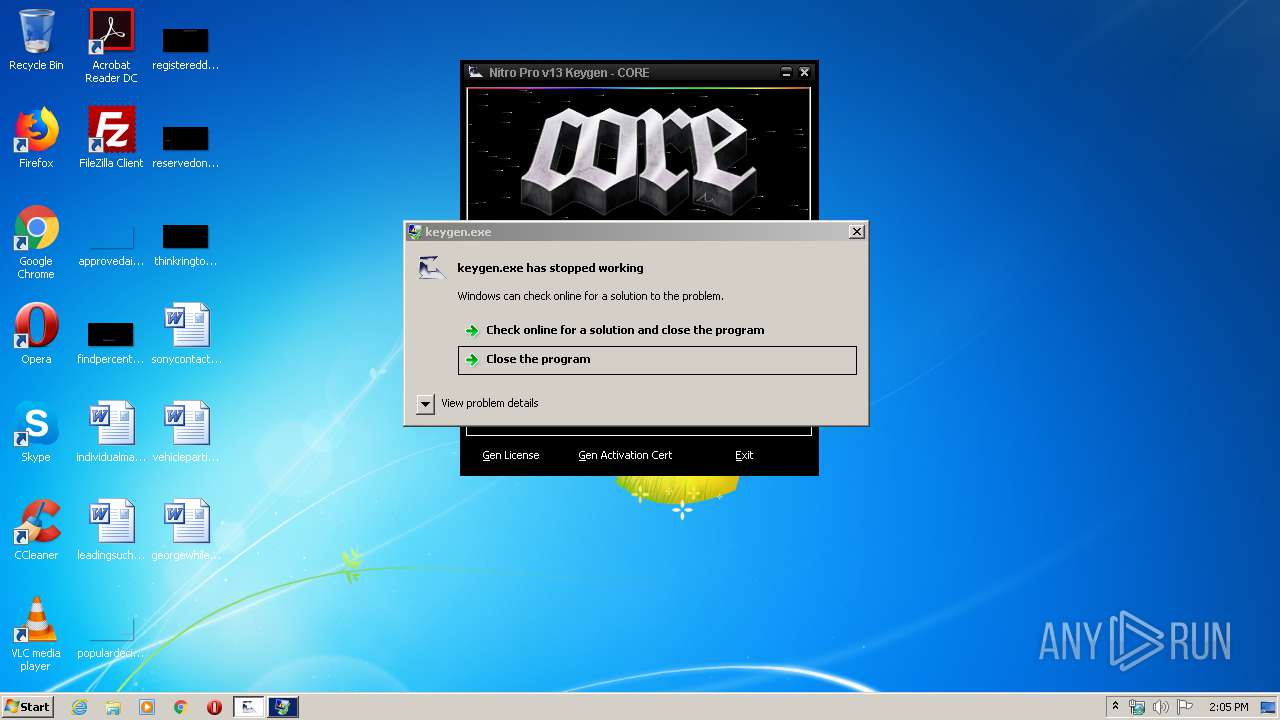Open the clock showing 2:05 PM
This screenshot has width=1280, height=720.
tap(1228, 707)
